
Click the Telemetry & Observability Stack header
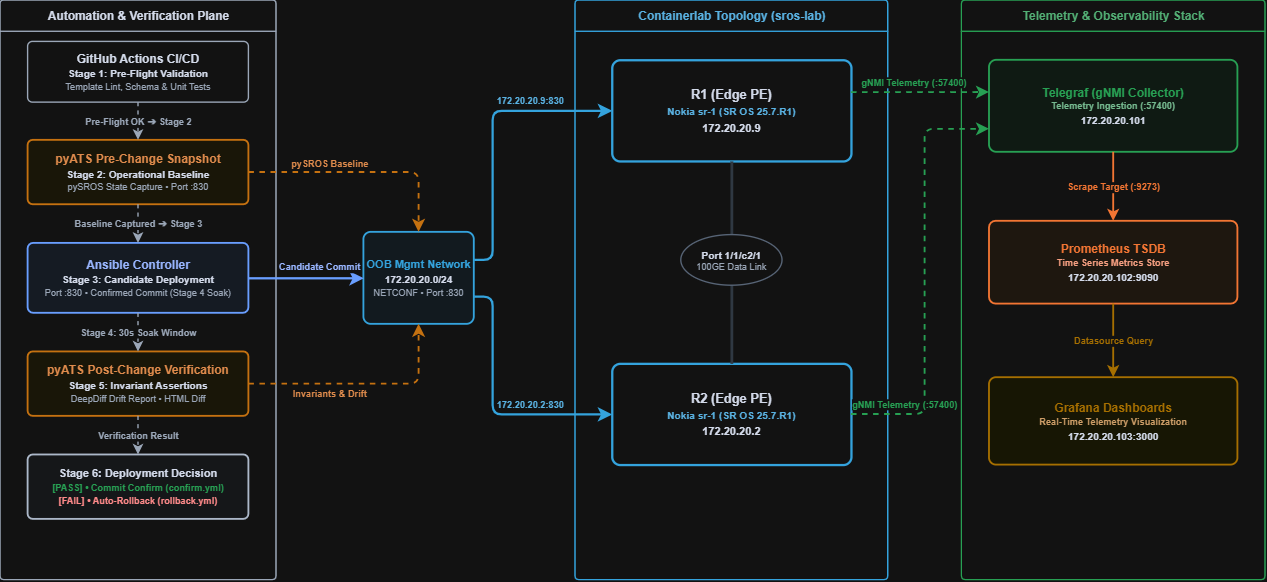tap(1113, 15)
